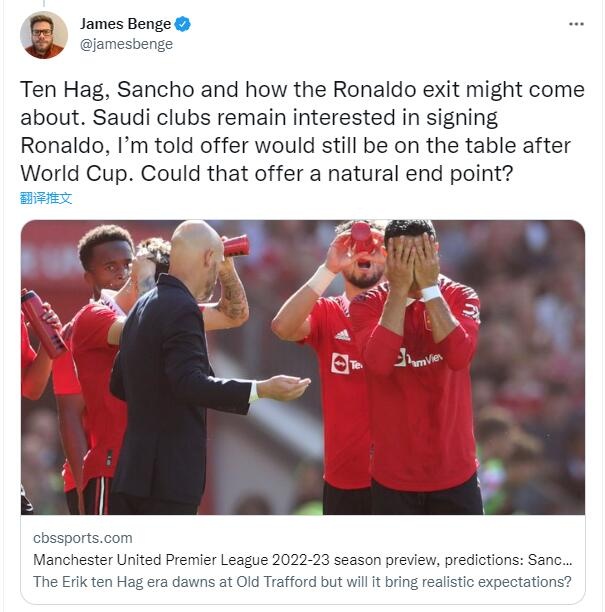Expand the tweet's overflow menu with the ellipsis

pyautogui.click(x=576, y=24)
